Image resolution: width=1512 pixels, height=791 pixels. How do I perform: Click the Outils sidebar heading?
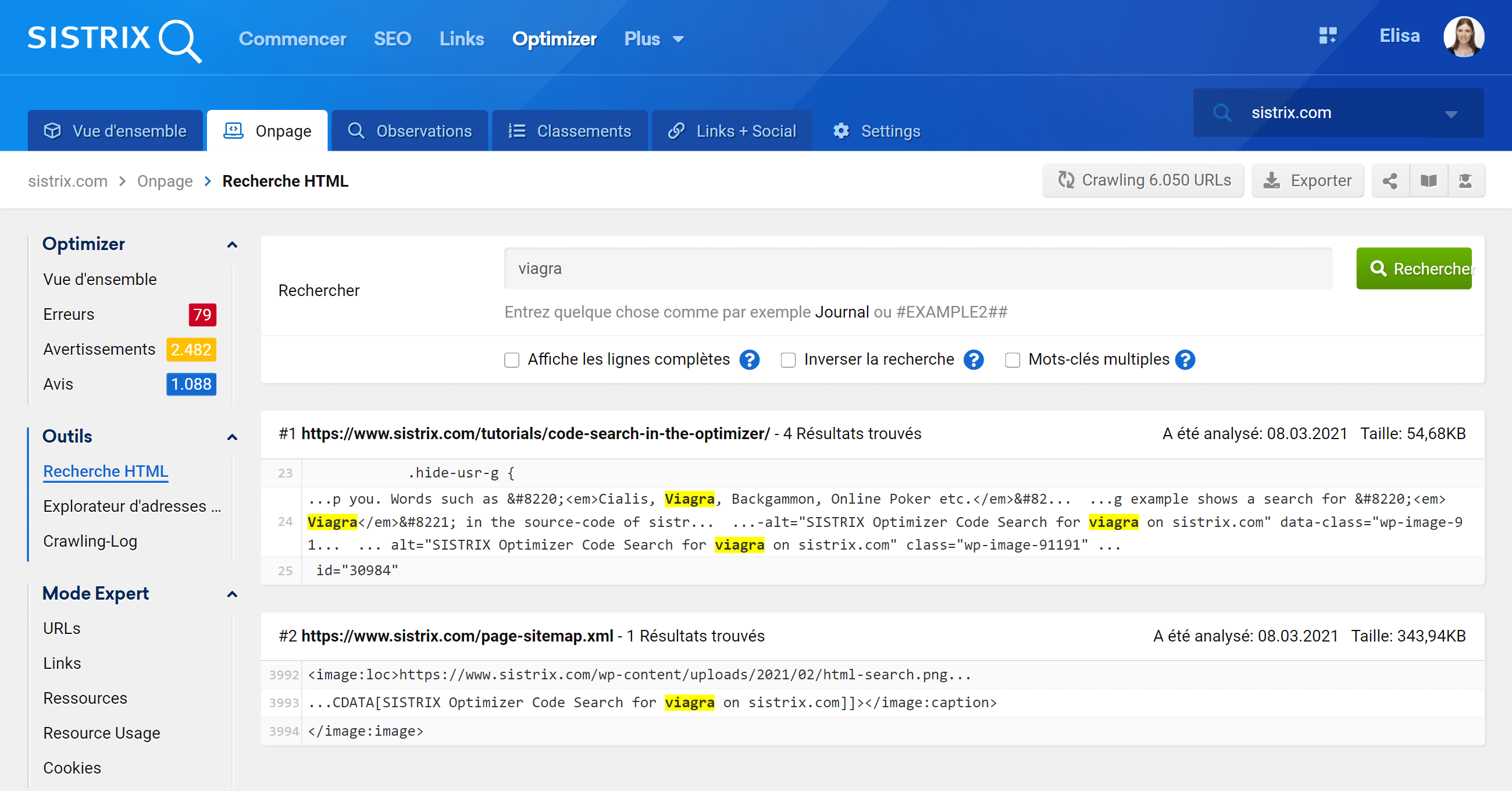click(67, 437)
